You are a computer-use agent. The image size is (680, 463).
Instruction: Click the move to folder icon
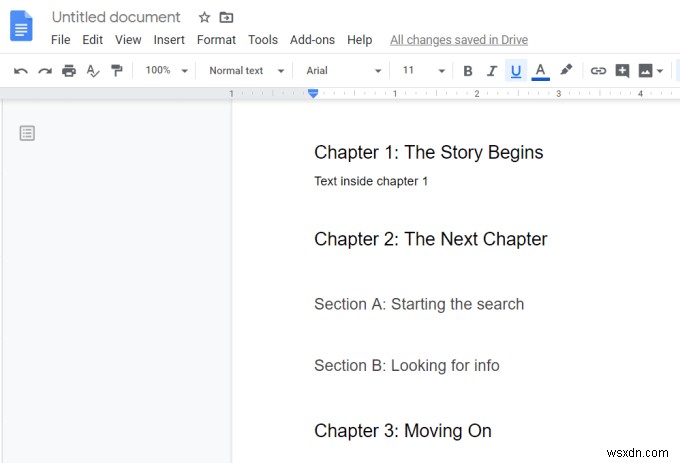click(226, 17)
